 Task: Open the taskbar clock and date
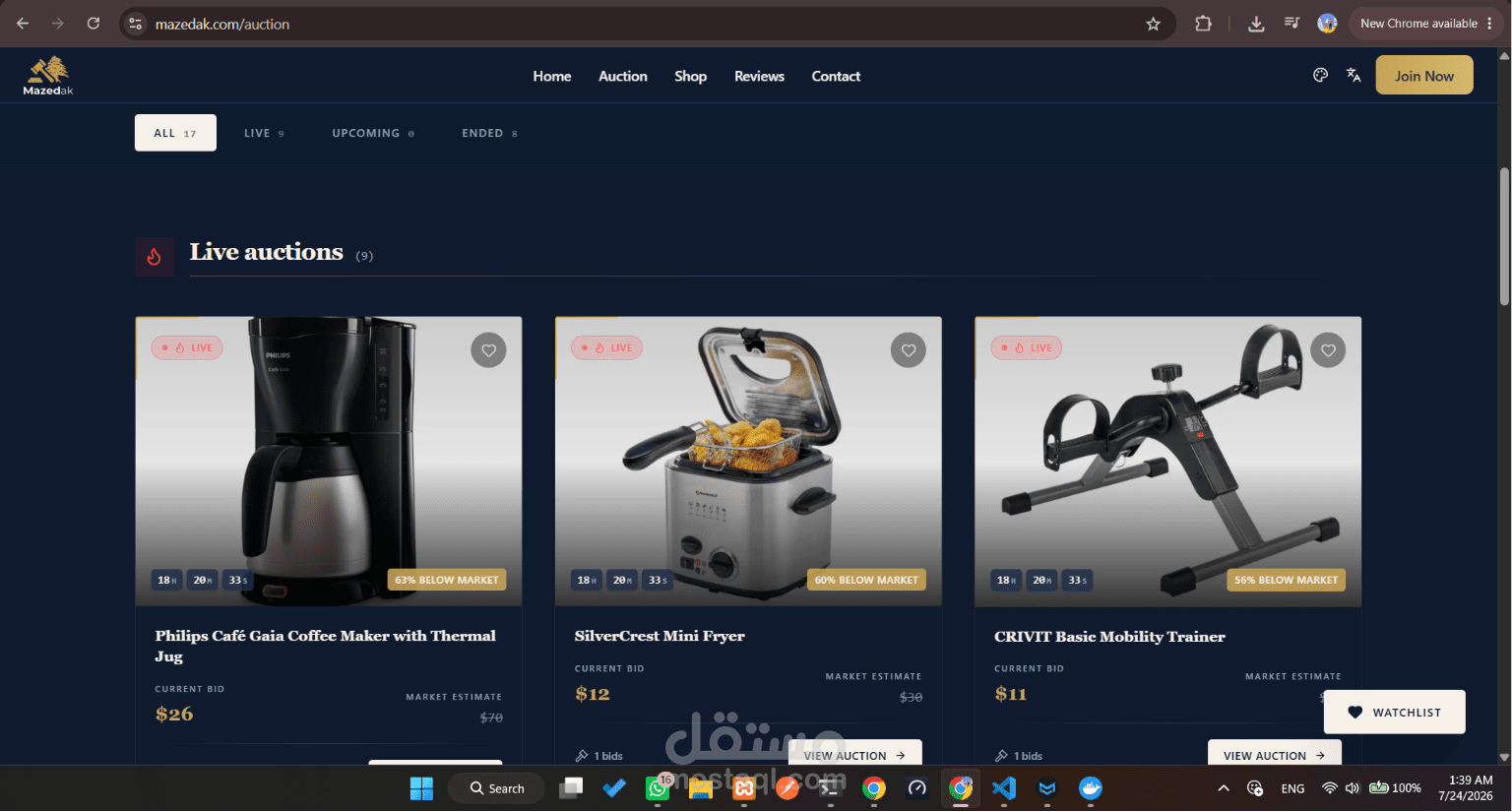[x=1466, y=788]
